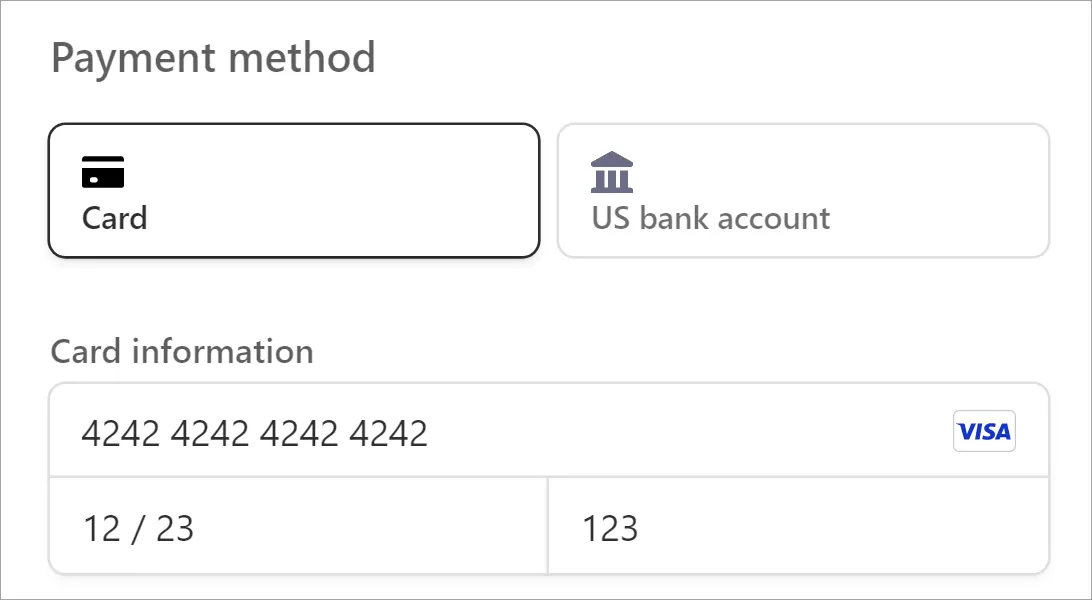
Task: Click the credit card icon above Card label
Action: (x=101, y=172)
